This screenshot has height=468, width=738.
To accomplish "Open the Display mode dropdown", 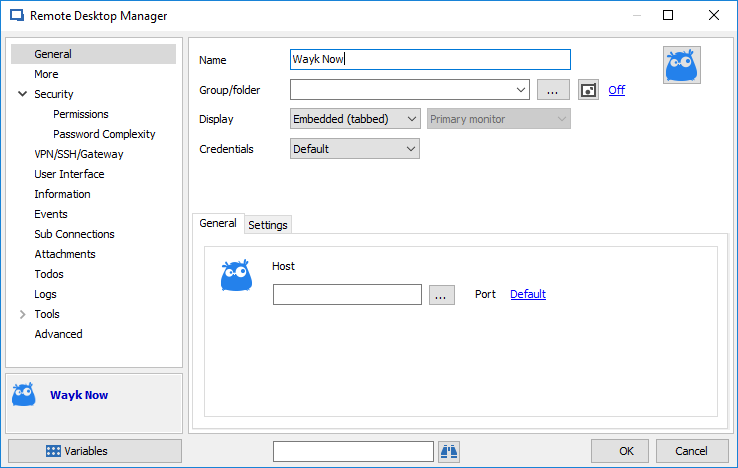I will click(355, 119).
